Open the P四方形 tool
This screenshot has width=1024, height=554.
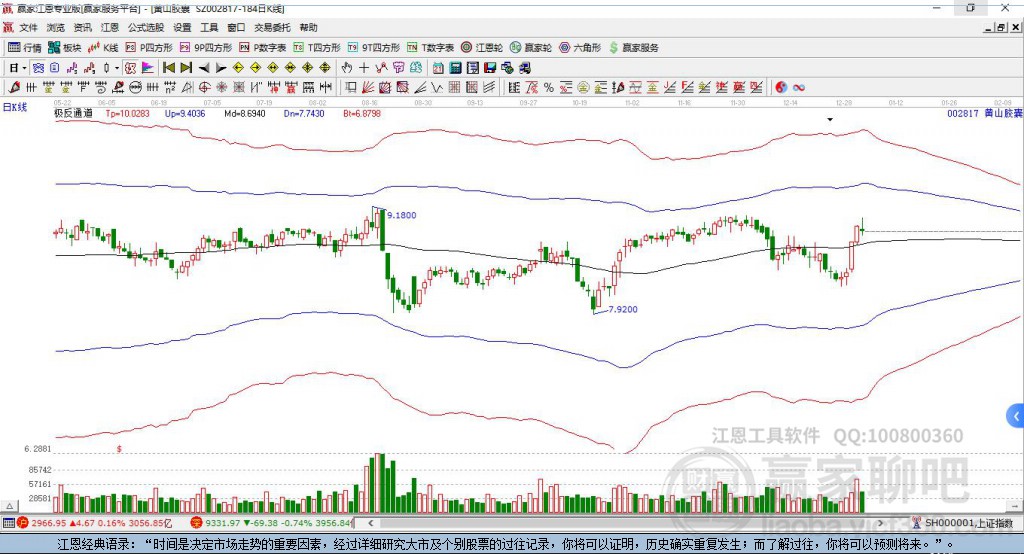point(149,48)
